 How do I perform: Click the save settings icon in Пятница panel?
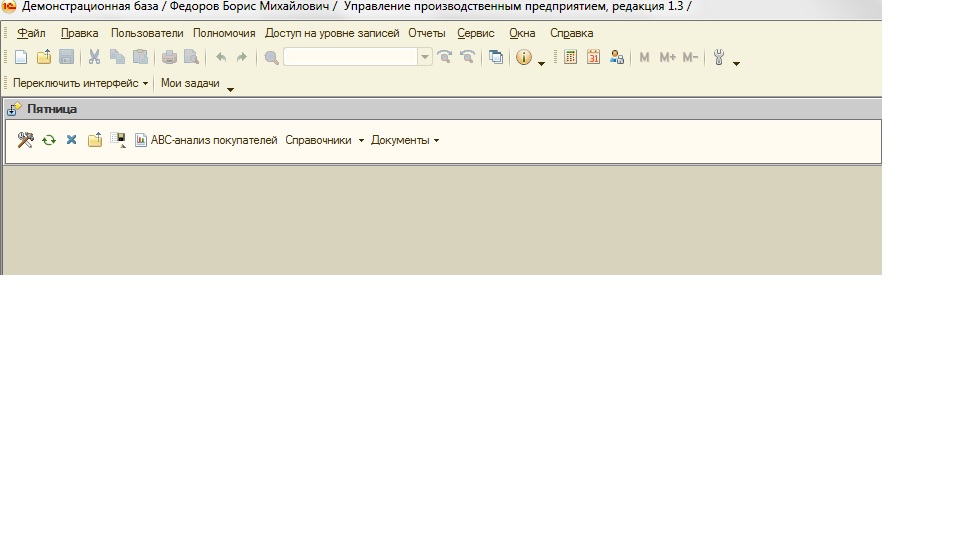tap(118, 140)
